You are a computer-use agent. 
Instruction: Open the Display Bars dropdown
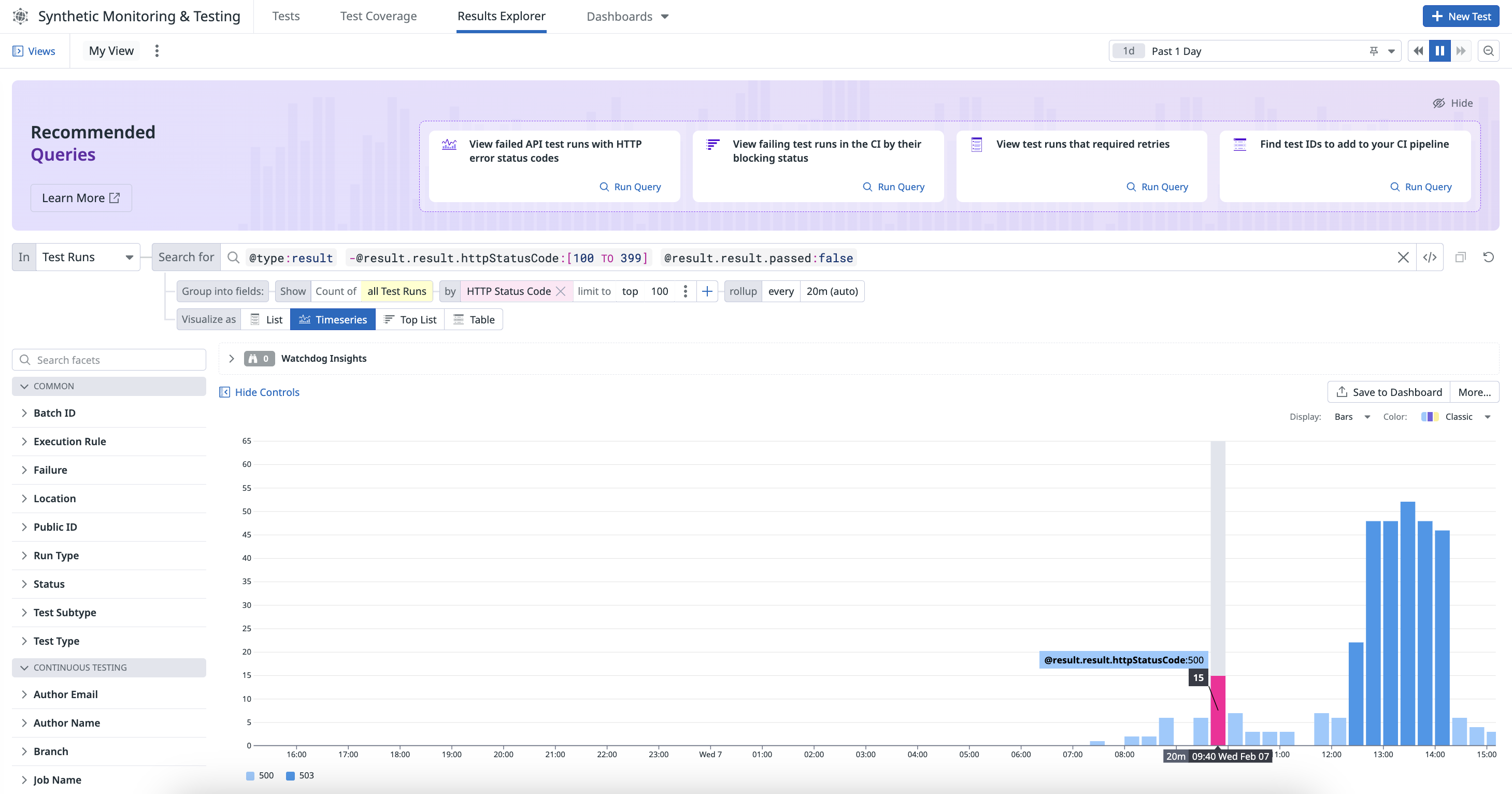click(x=1351, y=416)
